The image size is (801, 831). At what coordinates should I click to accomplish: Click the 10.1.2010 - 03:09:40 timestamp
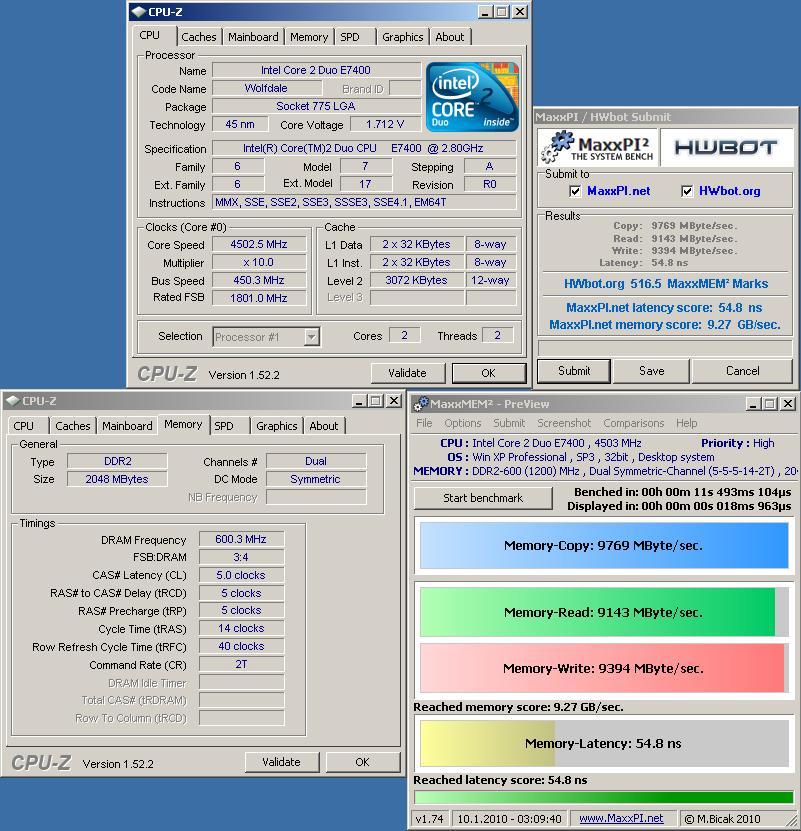tap(509, 819)
